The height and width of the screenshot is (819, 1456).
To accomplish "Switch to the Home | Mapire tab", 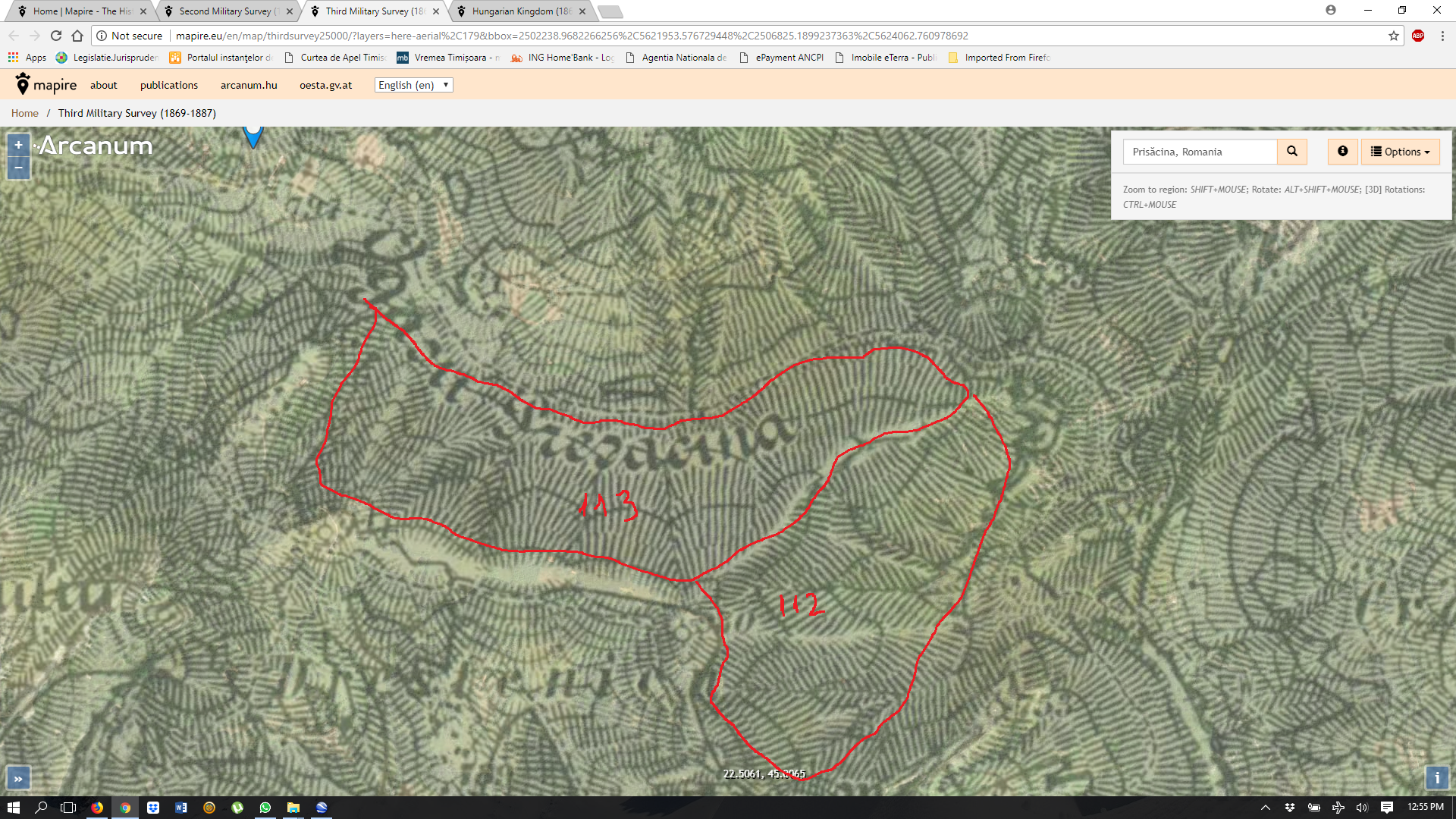I will (x=82, y=11).
